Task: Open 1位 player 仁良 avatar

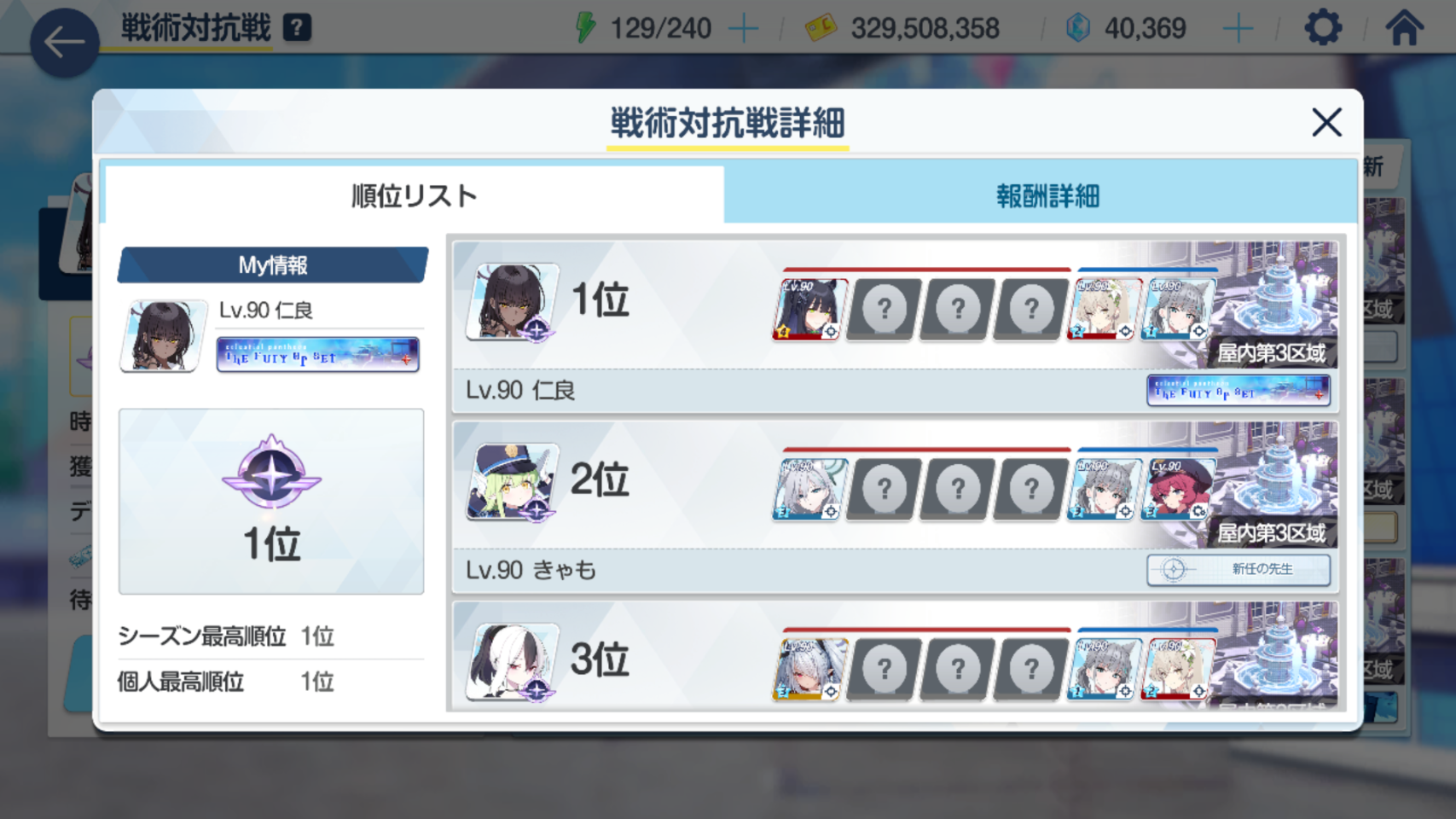Action: (512, 301)
